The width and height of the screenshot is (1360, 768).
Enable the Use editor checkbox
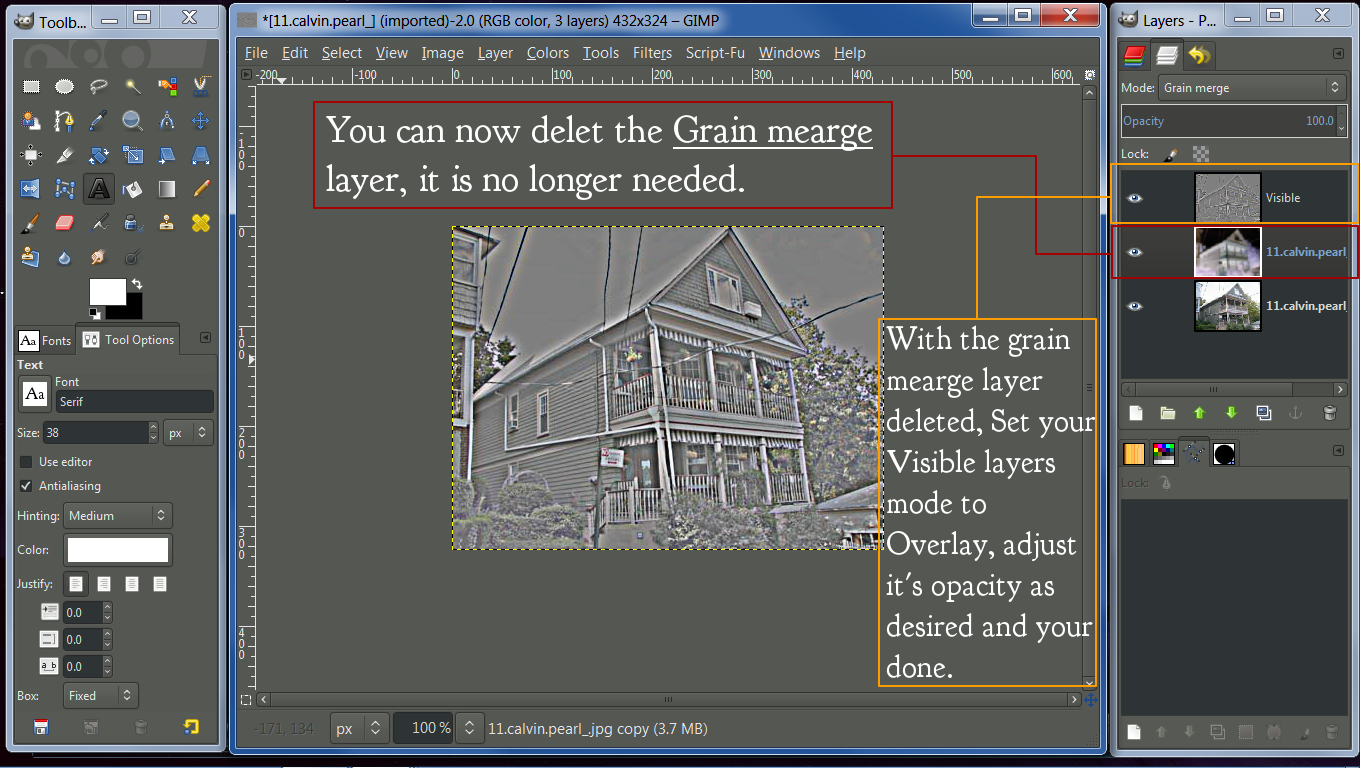click(x=26, y=462)
